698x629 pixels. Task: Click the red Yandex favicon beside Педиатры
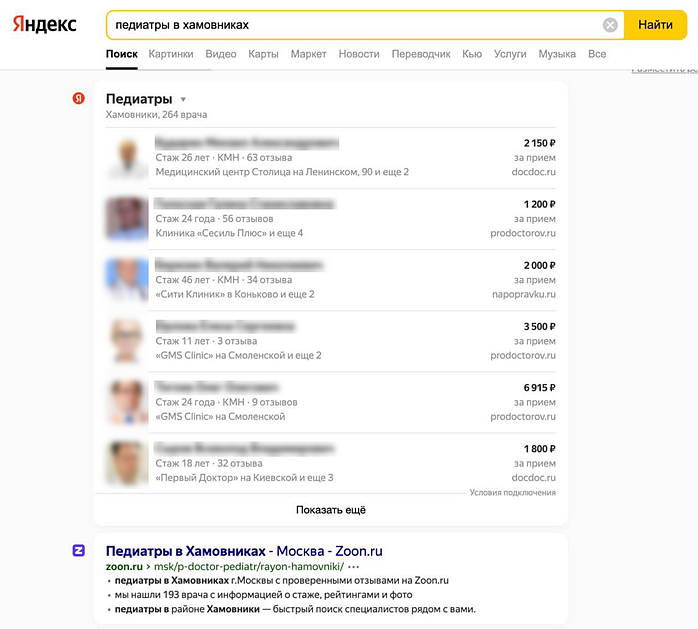(x=79, y=98)
